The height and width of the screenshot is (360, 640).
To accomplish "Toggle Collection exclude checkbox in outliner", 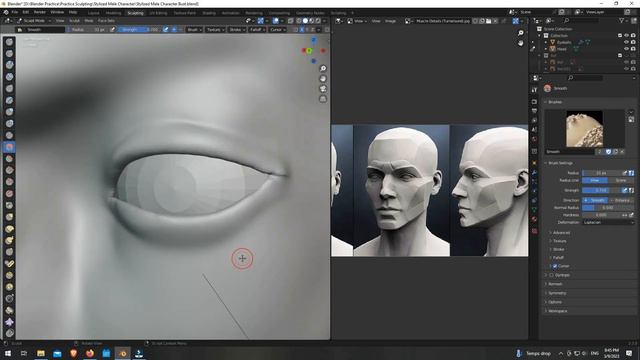I will pos(620,36).
